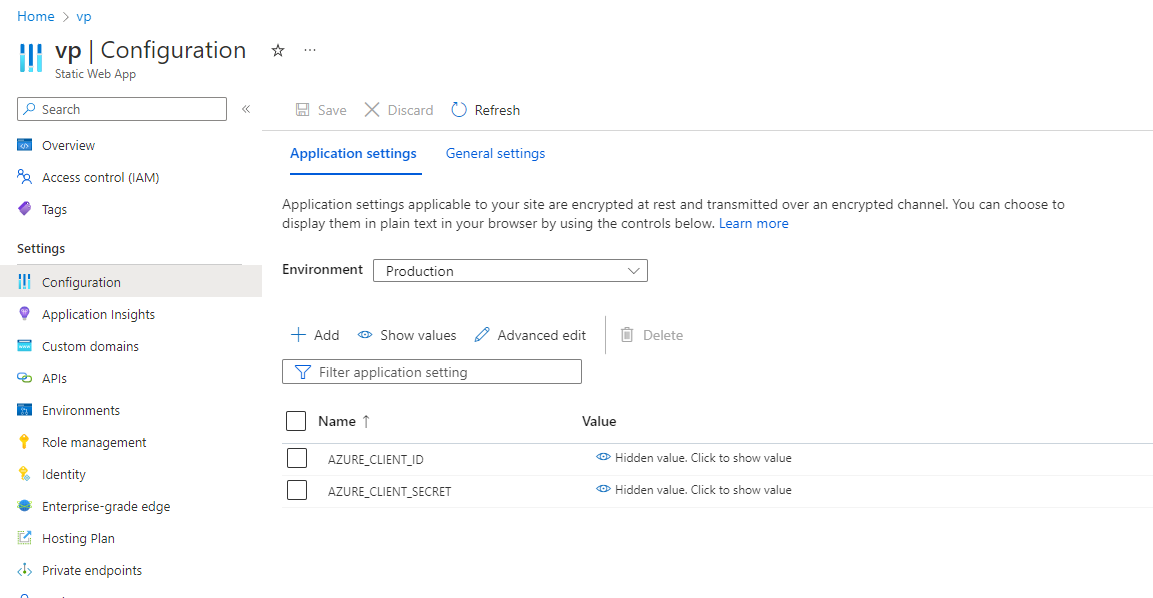Viewport: 1153px width, 598px height.
Task: Click the Save button label
Action: (332, 110)
